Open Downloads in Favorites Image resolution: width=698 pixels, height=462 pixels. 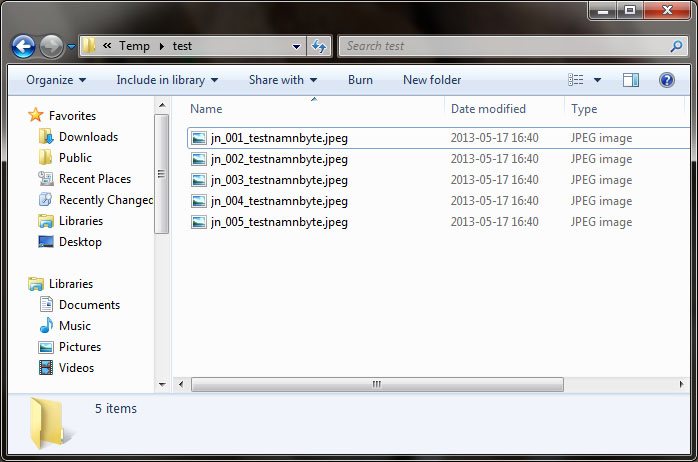tap(88, 137)
